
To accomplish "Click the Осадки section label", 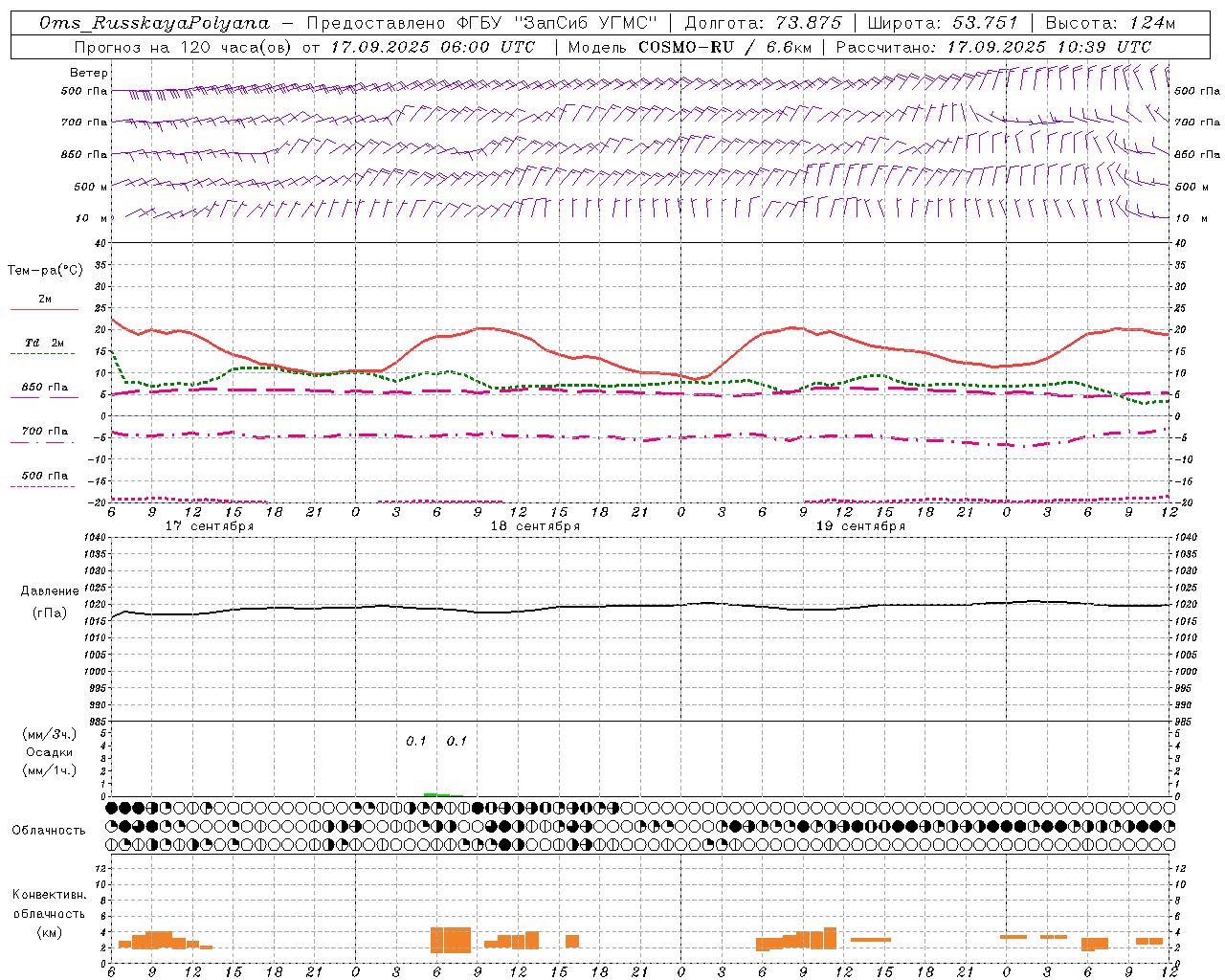I will coord(49,752).
